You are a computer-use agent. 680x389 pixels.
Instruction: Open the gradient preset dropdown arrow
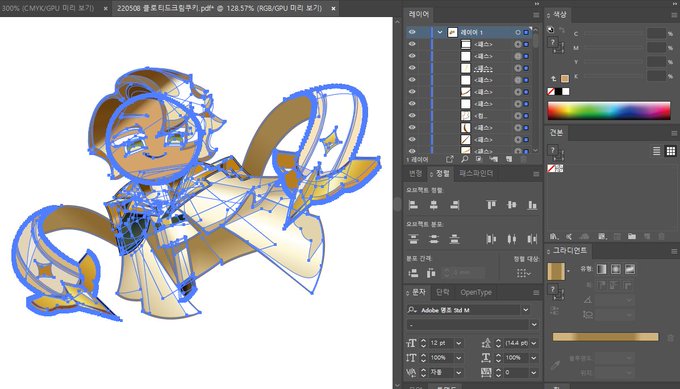pos(569,271)
